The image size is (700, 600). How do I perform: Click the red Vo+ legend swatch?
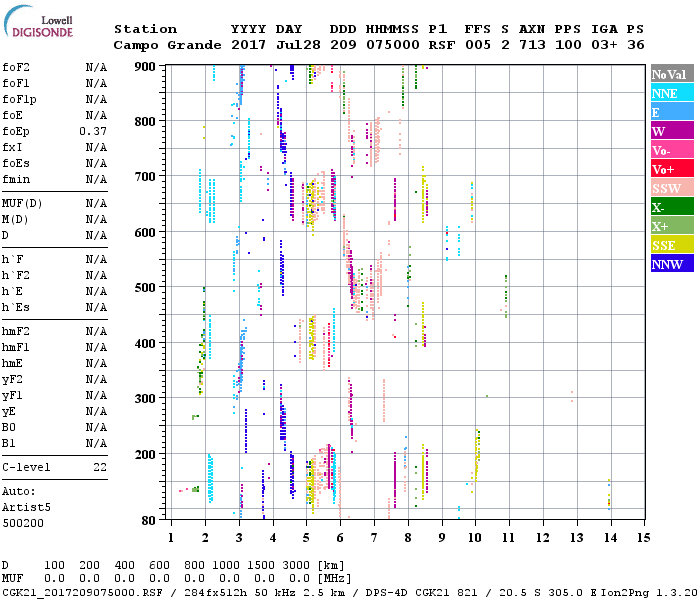point(671,169)
